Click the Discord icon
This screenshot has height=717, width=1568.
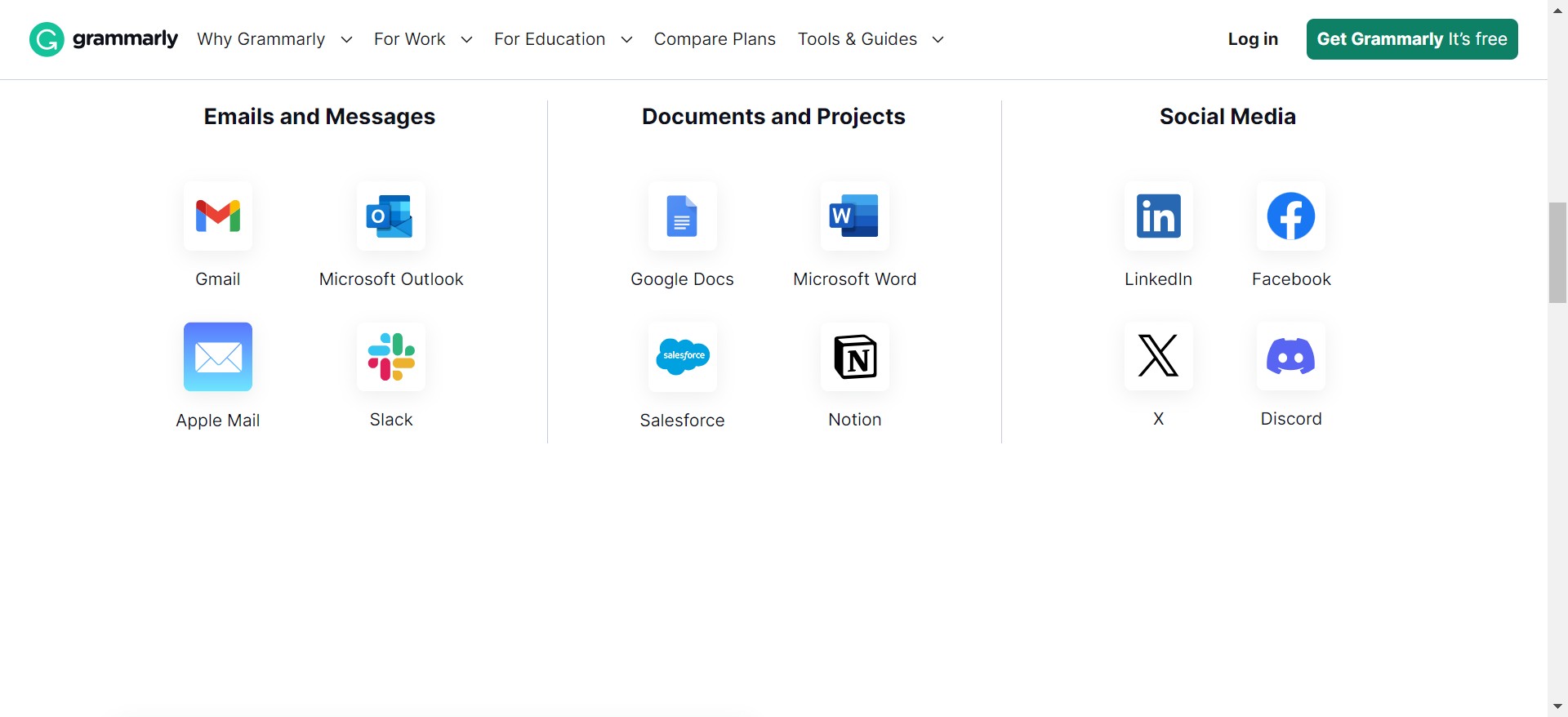tap(1290, 356)
